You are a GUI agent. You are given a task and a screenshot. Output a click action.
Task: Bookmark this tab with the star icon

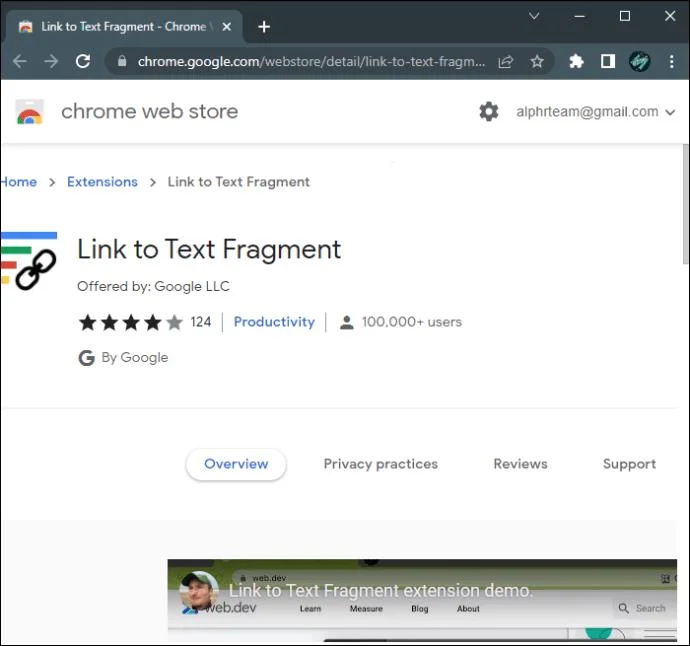536,61
